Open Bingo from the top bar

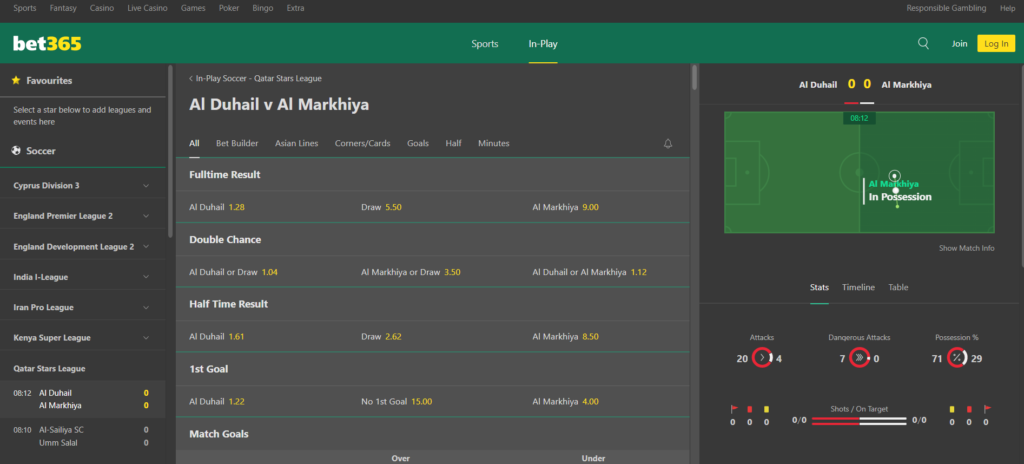(x=263, y=8)
